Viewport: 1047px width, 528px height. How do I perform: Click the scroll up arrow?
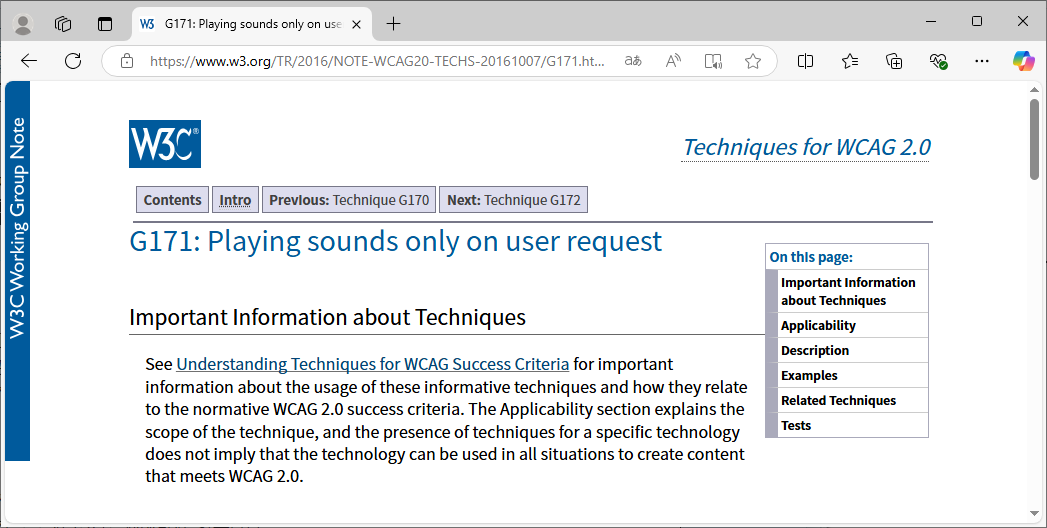coord(1034,89)
